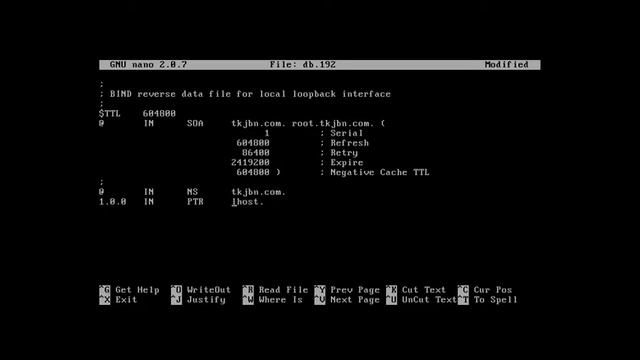The height and width of the screenshot is (360, 640).
Task: Click the root.tkjbn.com. text in SOA line
Action: click(333, 123)
